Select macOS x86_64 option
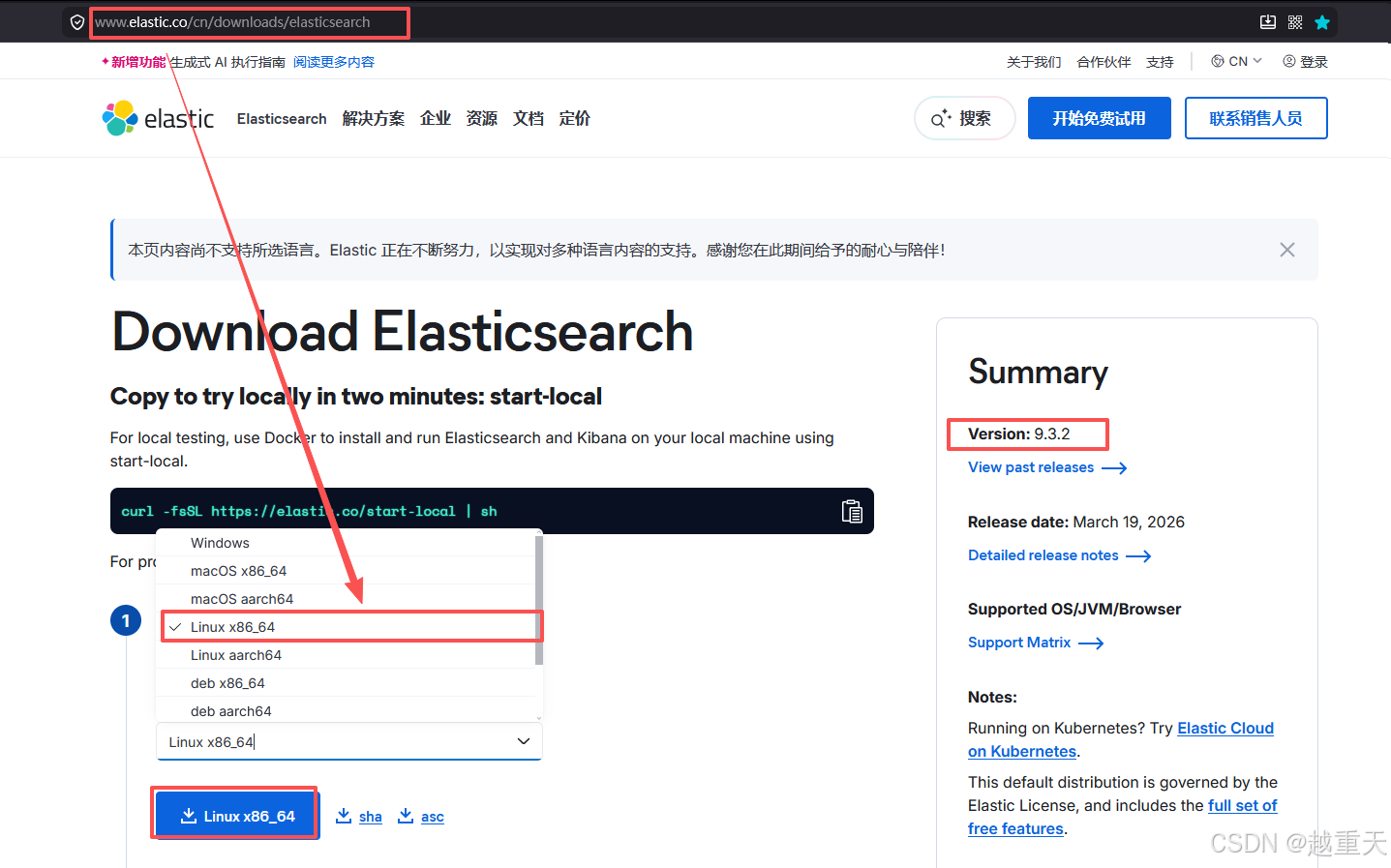The image size is (1391, 868). click(x=346, y=571)
